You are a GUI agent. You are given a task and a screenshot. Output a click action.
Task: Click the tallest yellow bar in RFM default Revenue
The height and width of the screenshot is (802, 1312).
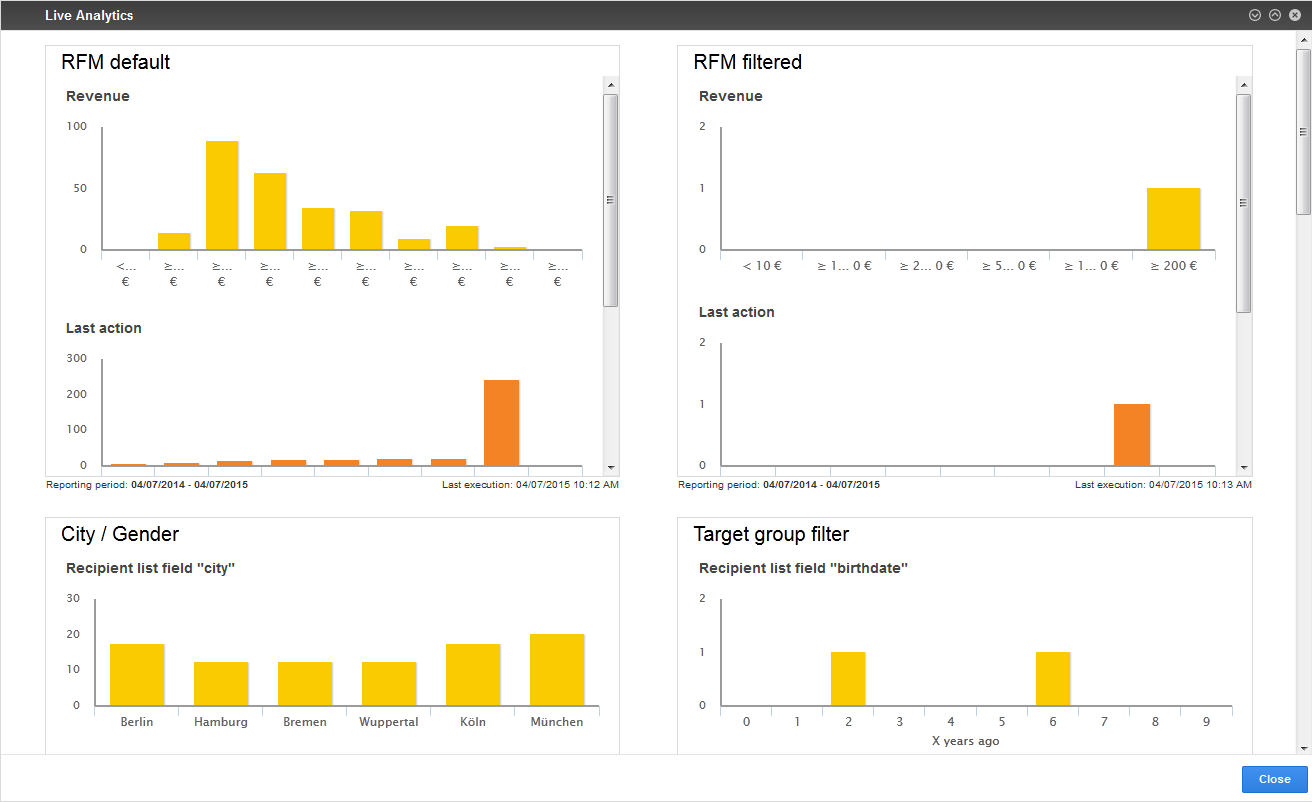coord(222,195)
